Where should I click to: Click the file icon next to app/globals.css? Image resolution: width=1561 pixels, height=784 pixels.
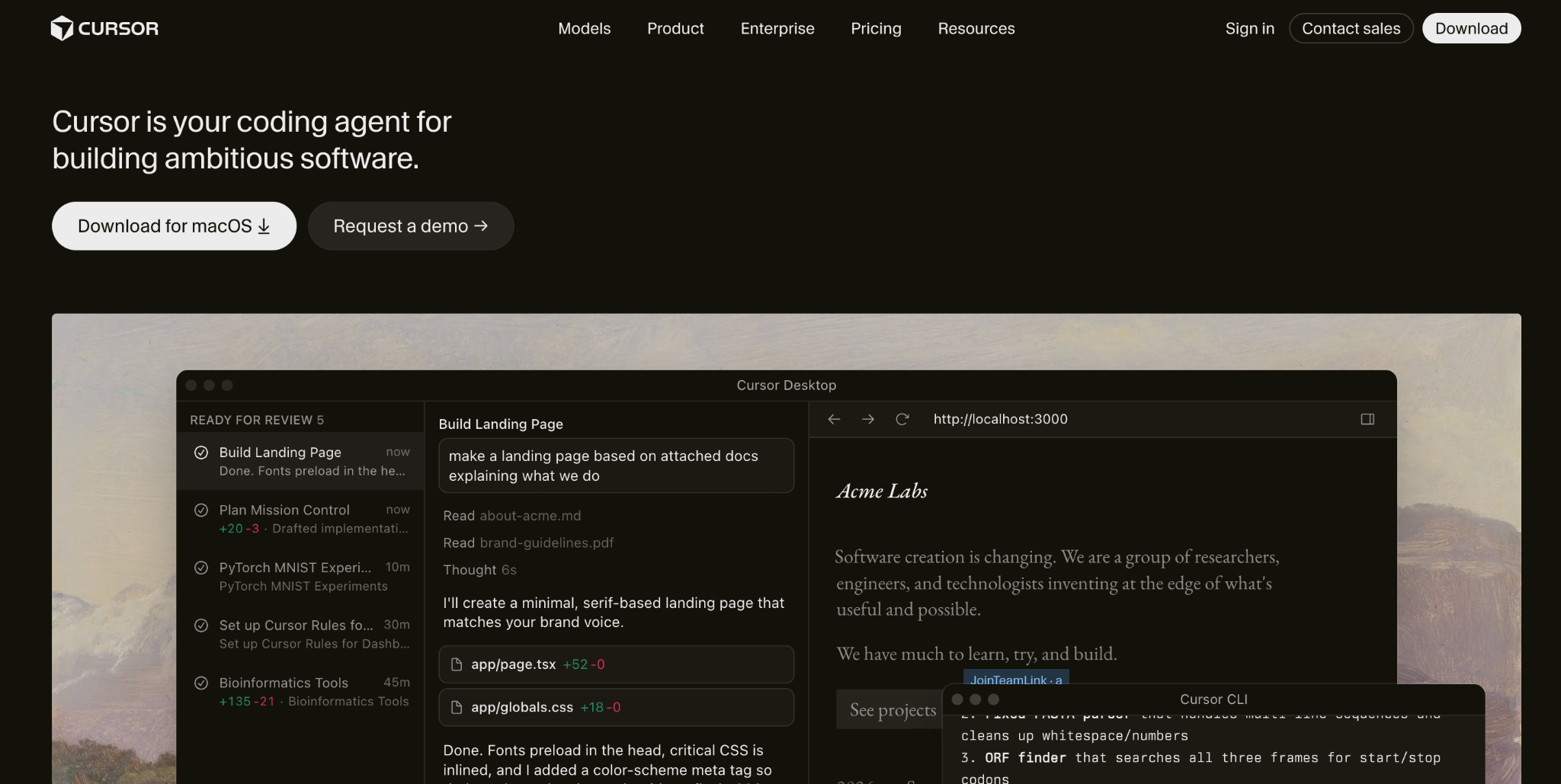coord(457,707)
